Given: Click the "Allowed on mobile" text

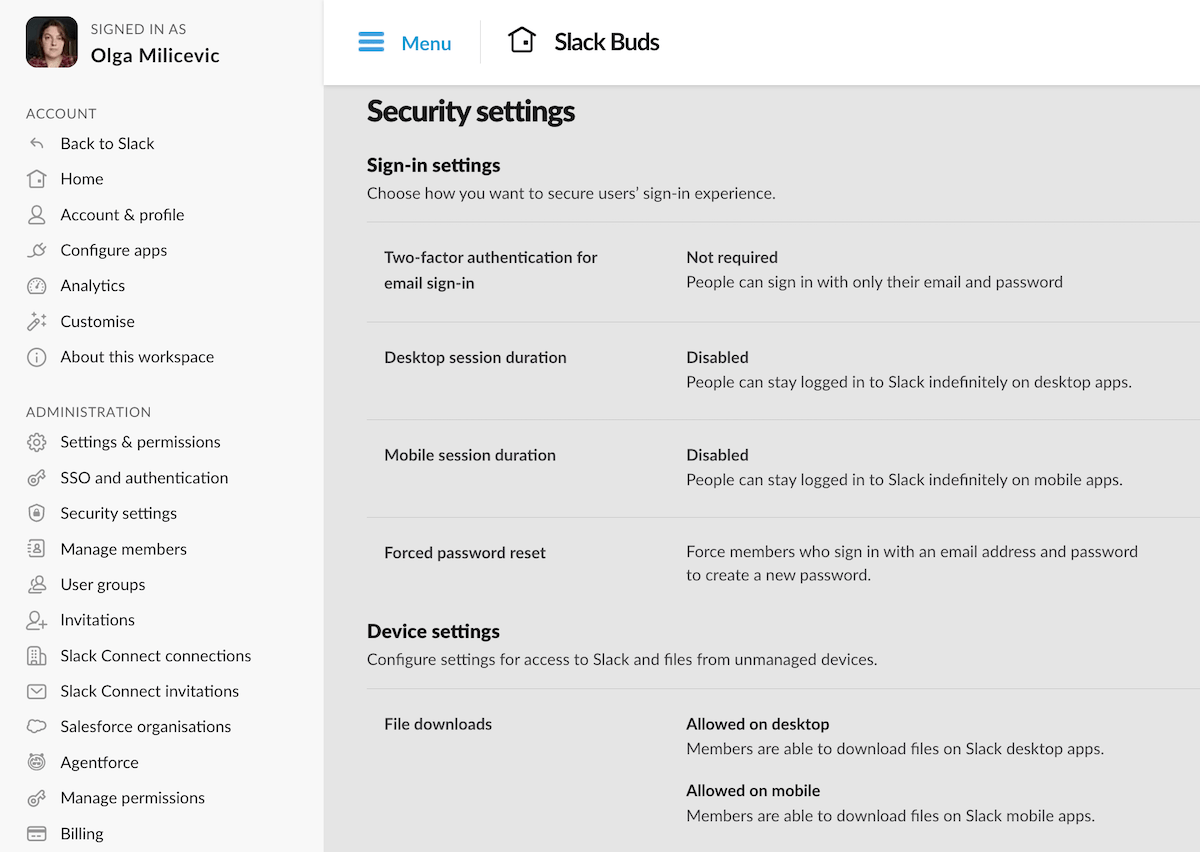Looking at the screenshot, I should click(x=753, y=791).
